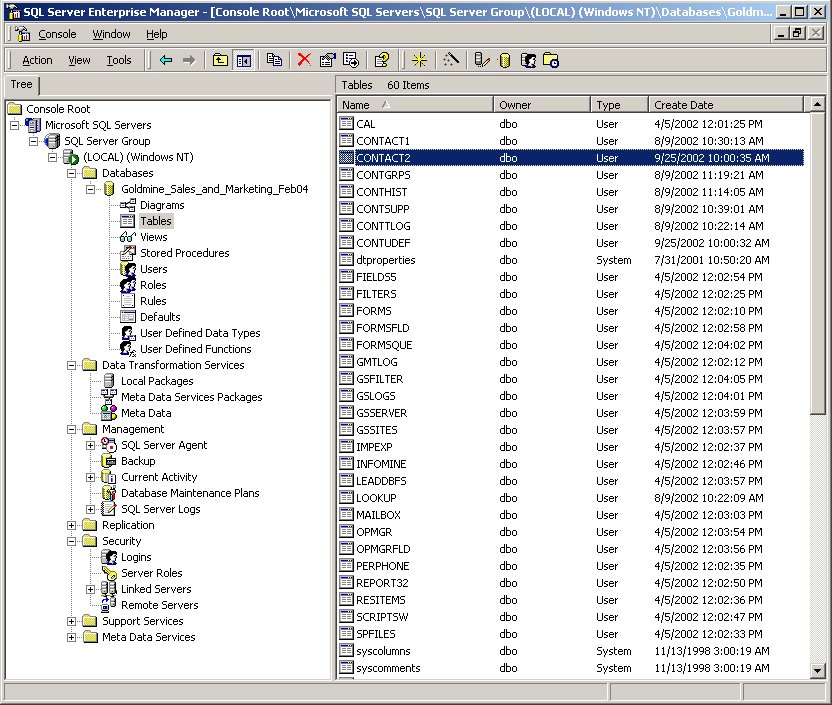Image resolution: width=832 pixels, height=705 pixels.
Task: Select the dtproperties table row
Action: [x=571, y=260]
